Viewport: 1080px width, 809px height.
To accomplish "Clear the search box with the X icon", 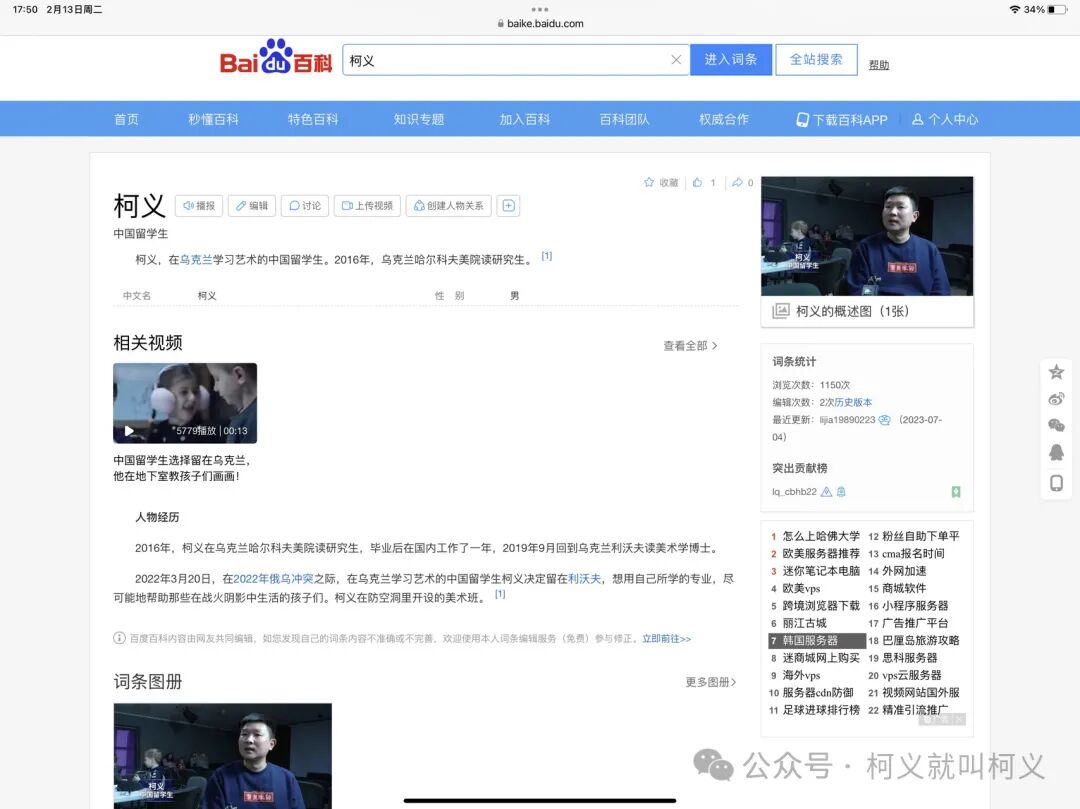I will tap(676, 60).
